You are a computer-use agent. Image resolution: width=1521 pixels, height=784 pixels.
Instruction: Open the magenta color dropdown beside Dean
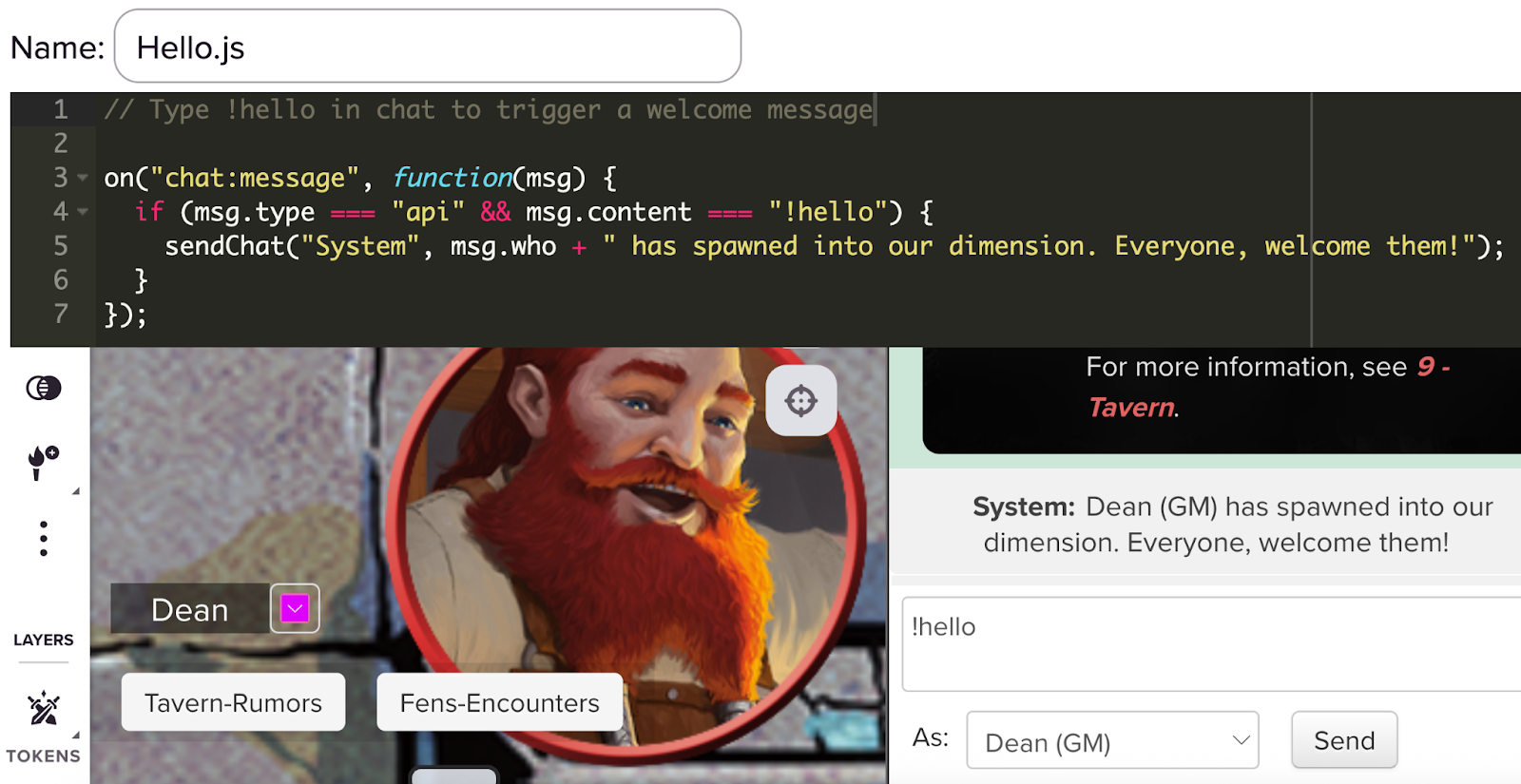click(295, 608)
